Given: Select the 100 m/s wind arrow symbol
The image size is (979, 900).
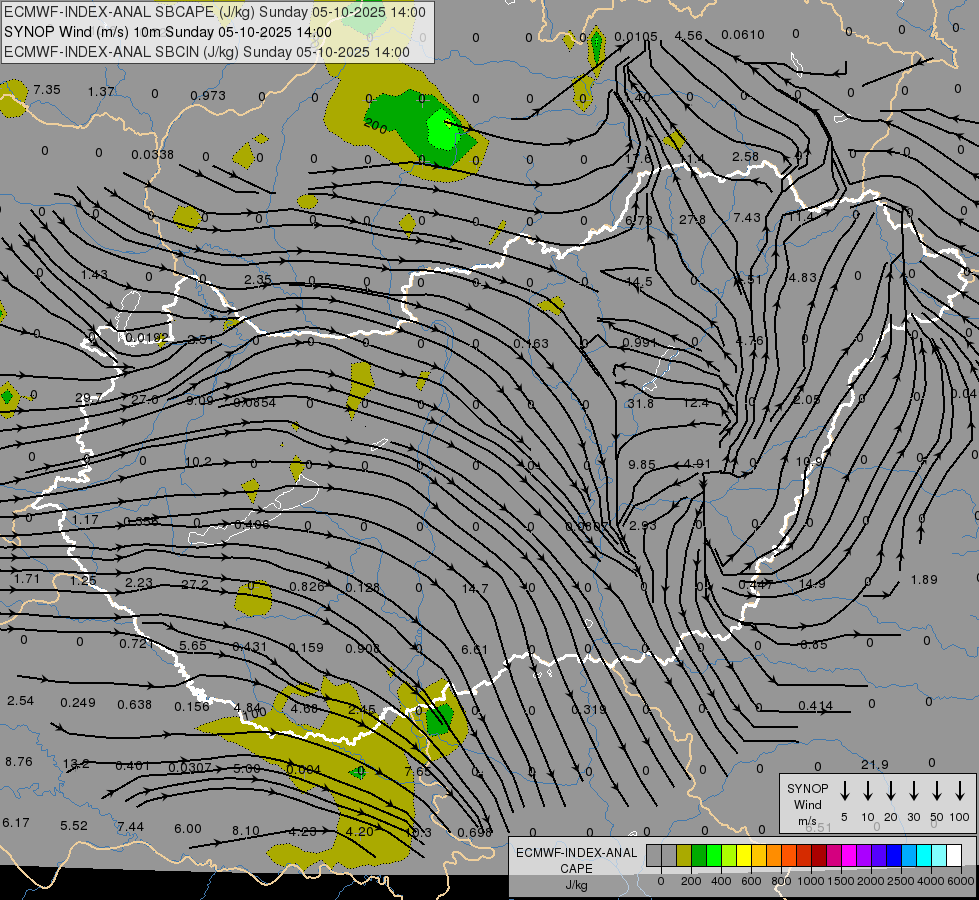Looking at the screenshot, I should (x=960, y=791).
